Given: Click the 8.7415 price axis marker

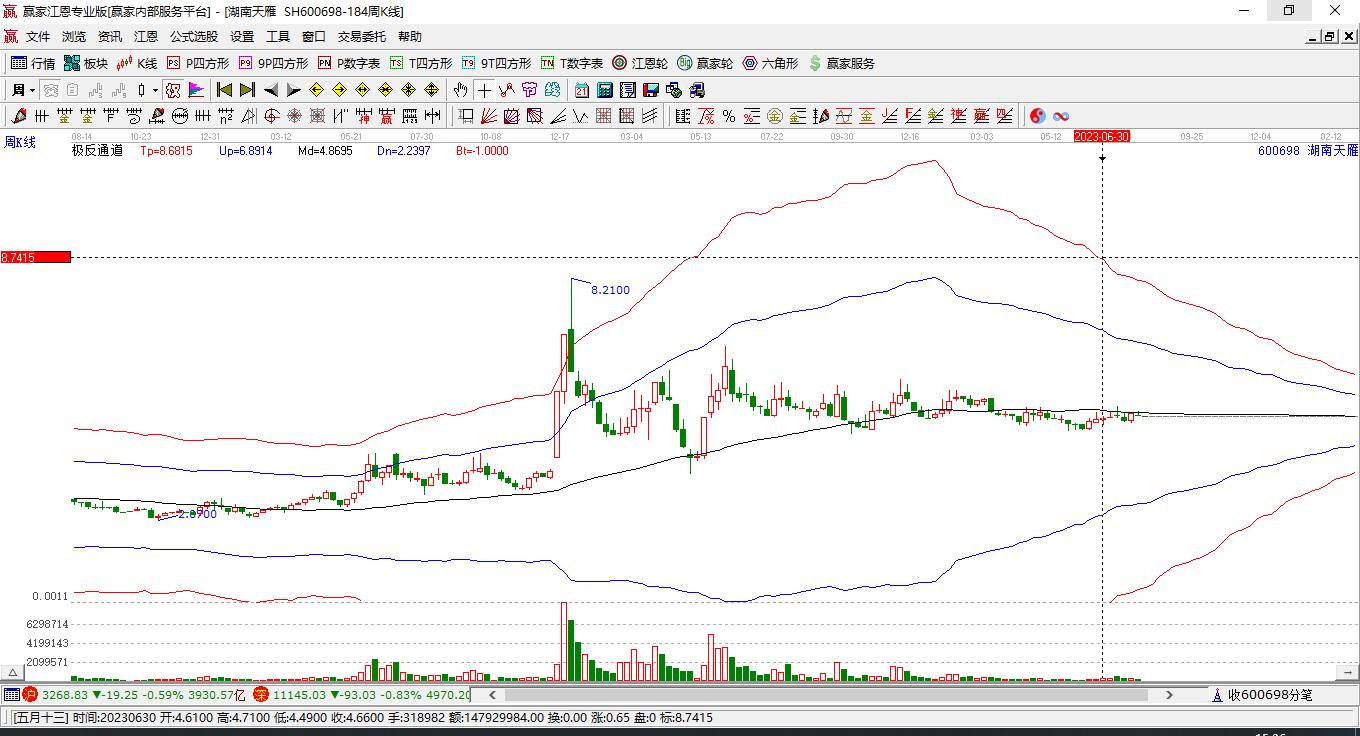Looking at the screenshot, I should tap(36, 257).
